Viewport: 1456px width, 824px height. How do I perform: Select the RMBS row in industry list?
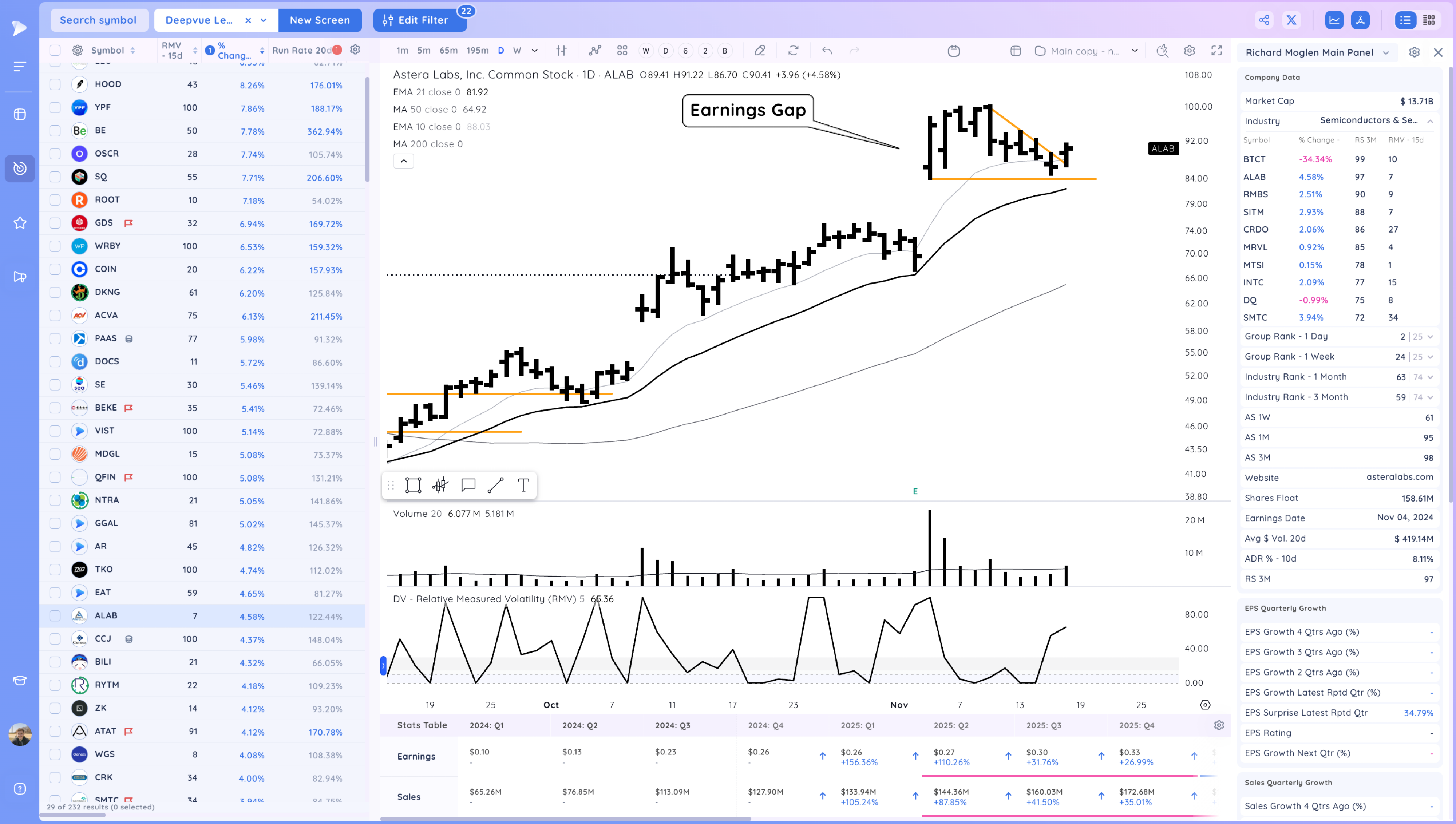point(1339,194)
